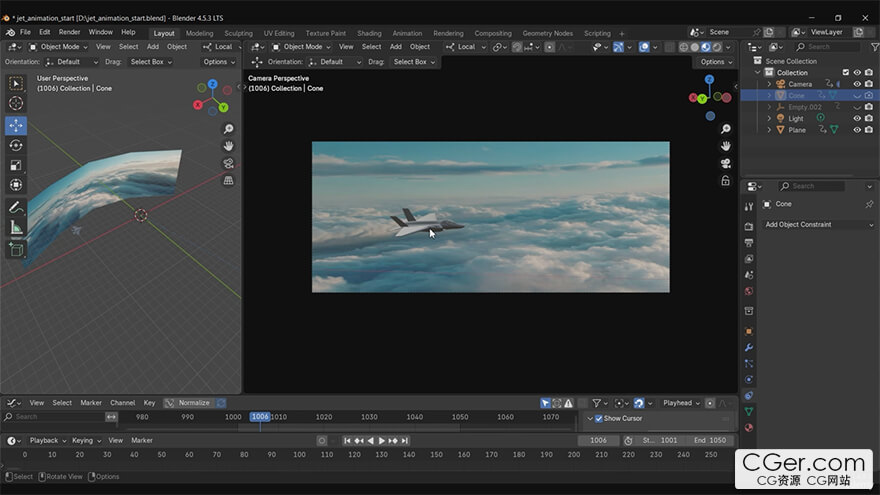The height and width of the screenshot is (495, 880).
Task: Click lock camera to view icon
Action: [x=725, y=181]
